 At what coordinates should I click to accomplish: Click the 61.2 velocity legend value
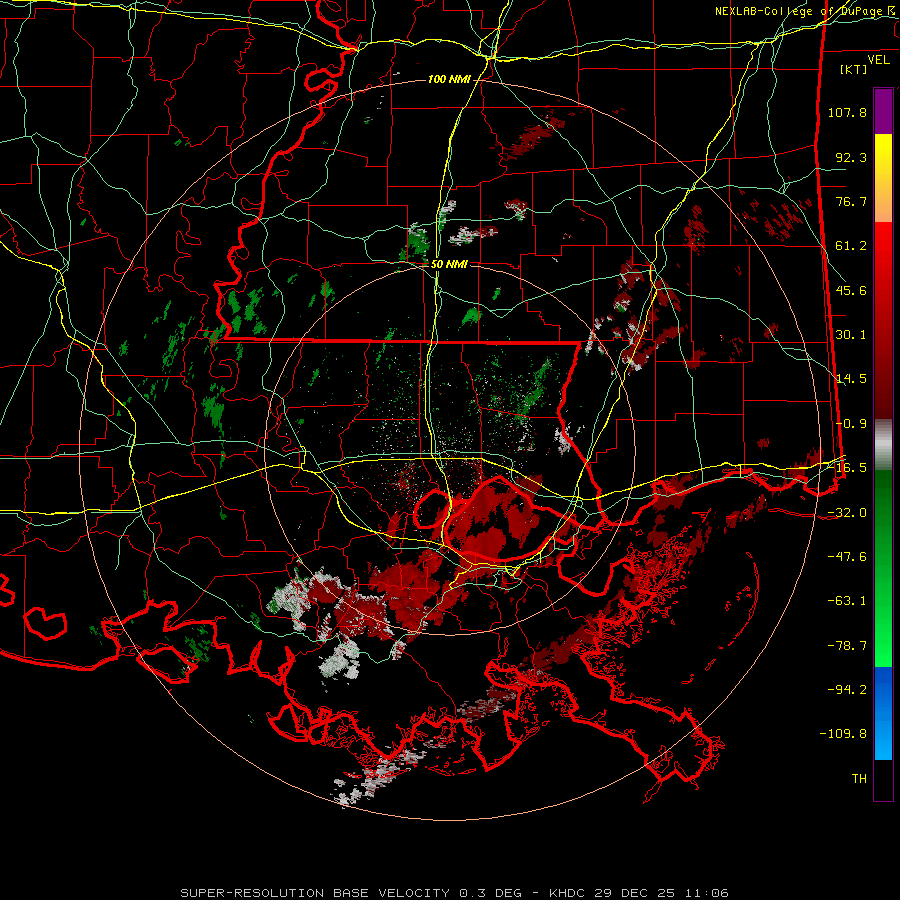[851, 246]
